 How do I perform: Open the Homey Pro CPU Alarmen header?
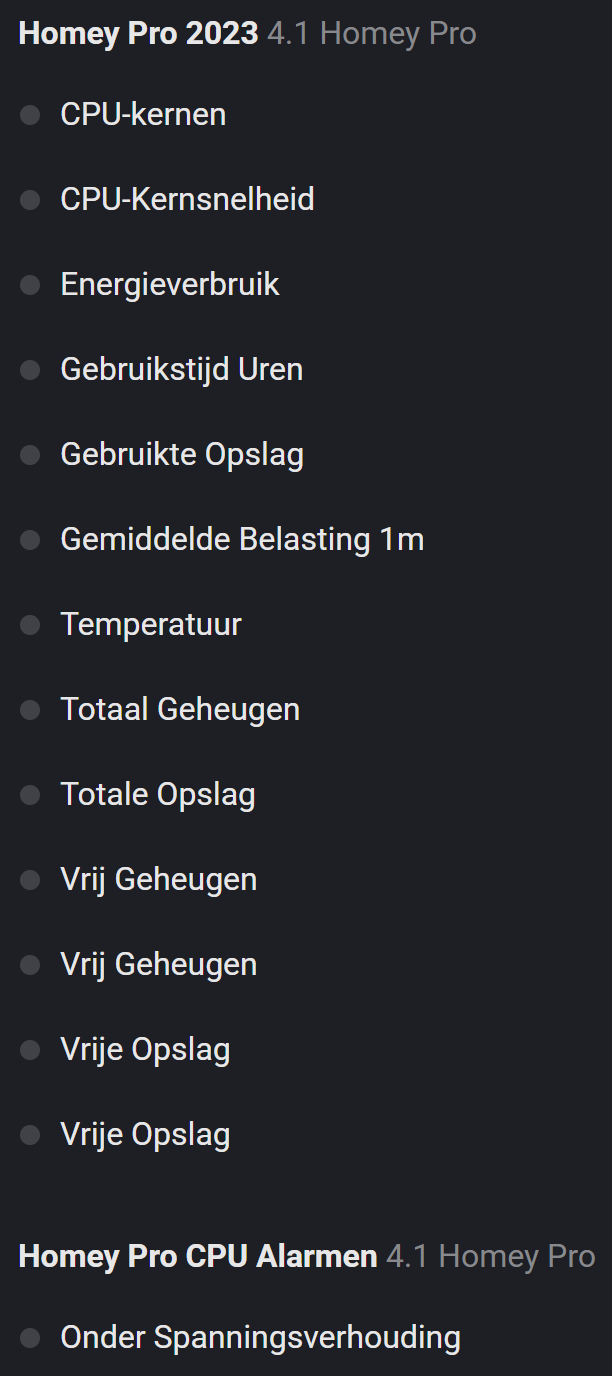pos(198,1256)
